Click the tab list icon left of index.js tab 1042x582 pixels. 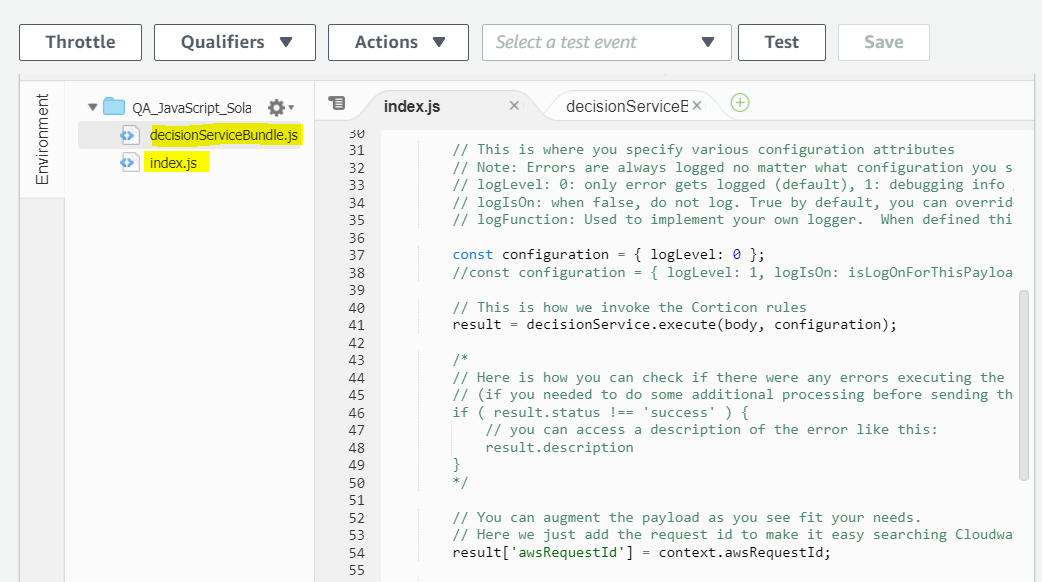tap(337, 103)
